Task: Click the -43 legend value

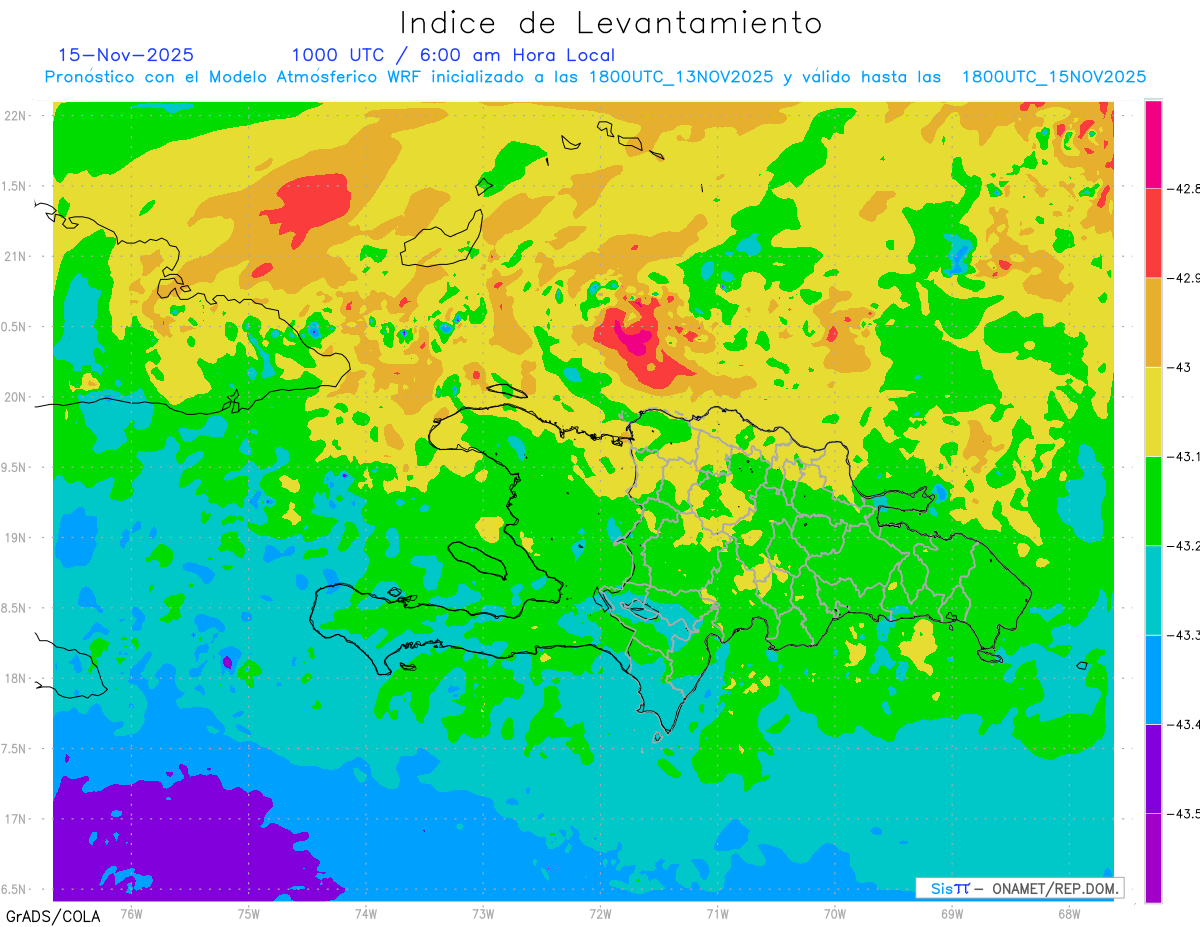Action: 1180,367
